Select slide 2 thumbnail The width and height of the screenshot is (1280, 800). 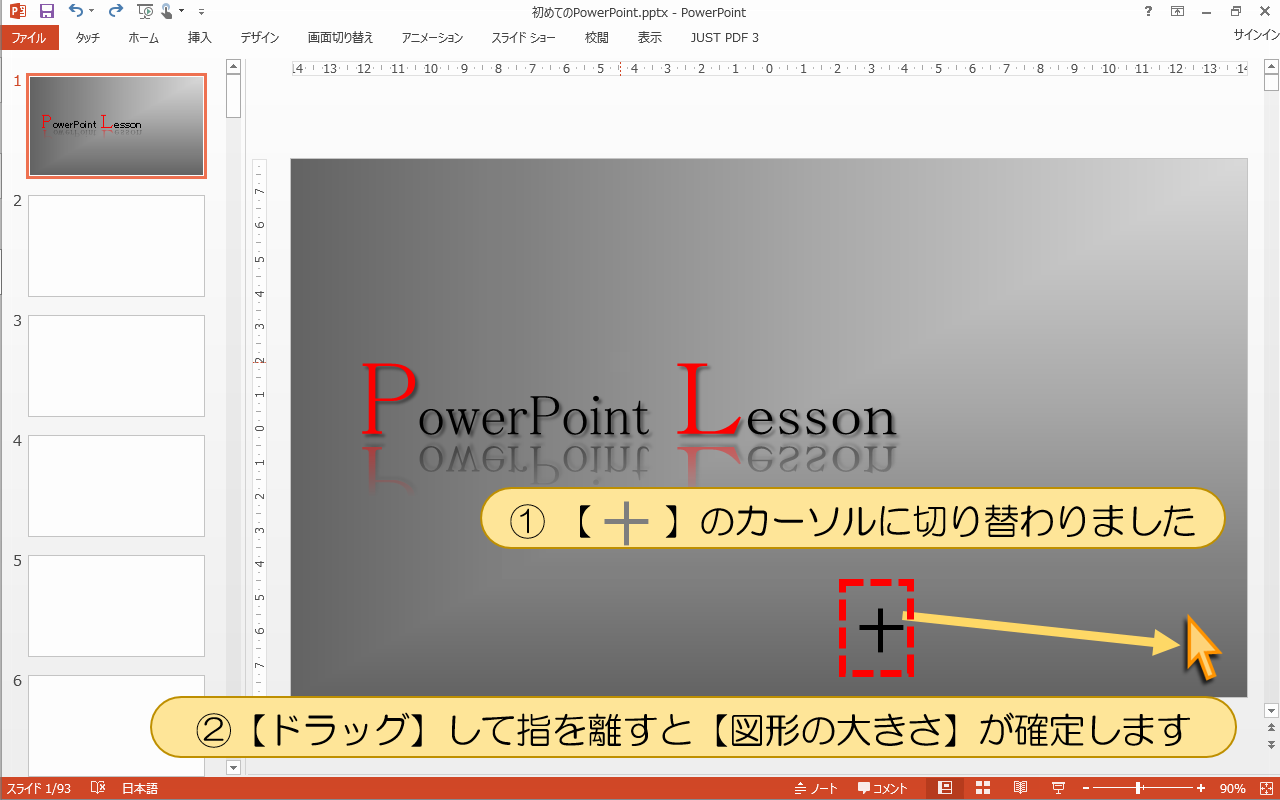[116, 246]
